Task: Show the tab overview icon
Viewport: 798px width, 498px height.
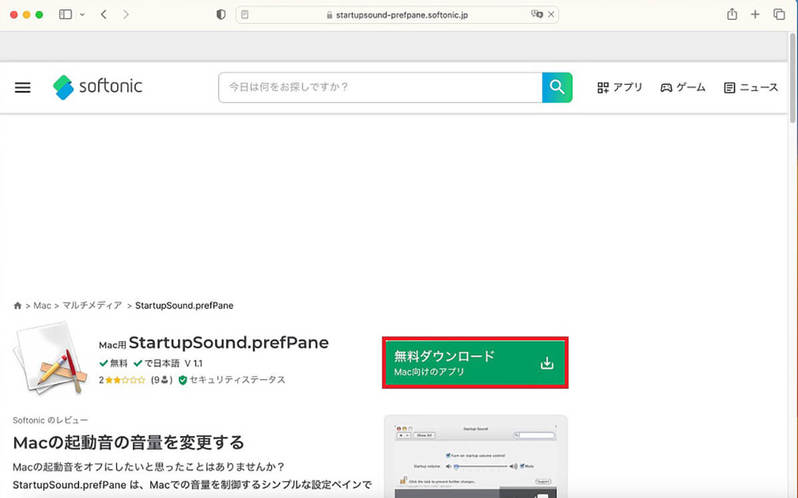Action: coord(779,14)
